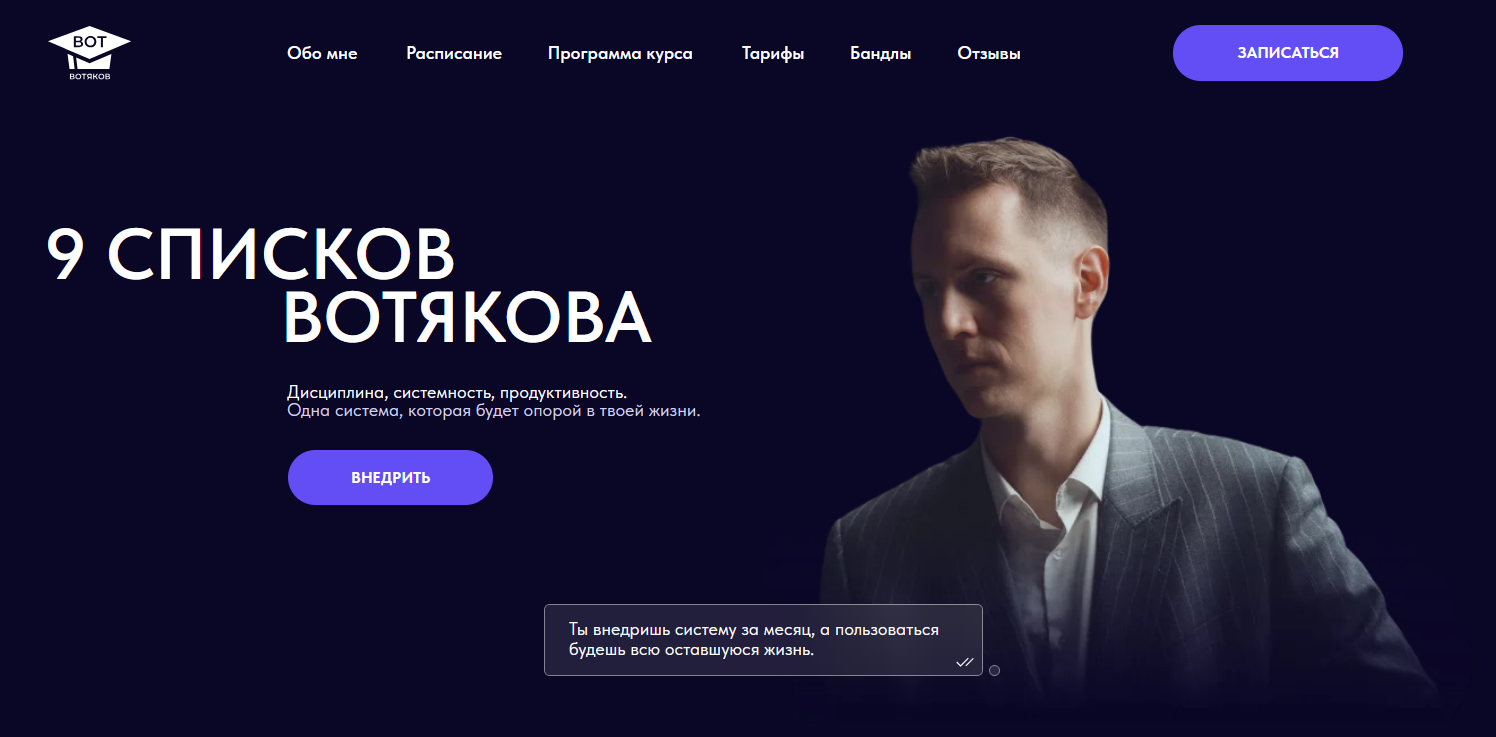This screenshot has height=737, width=1496.
Task: Click the message bubble about внедришь систему
Action: 763,640
